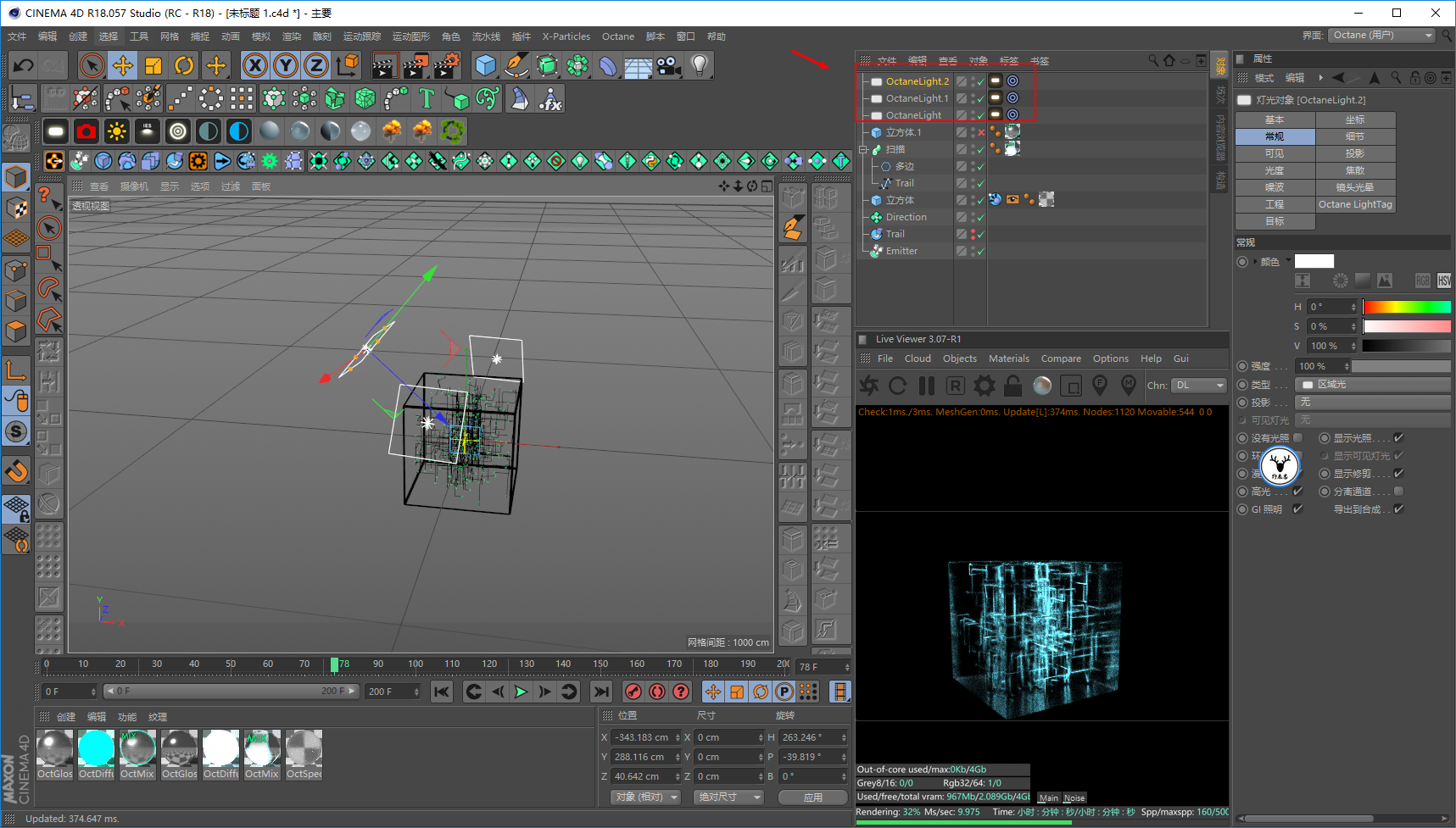Viewport: 1456px width, 828px height.
Task: Open the 对象 (相对) coordinate dropdown
Action: 646,797
